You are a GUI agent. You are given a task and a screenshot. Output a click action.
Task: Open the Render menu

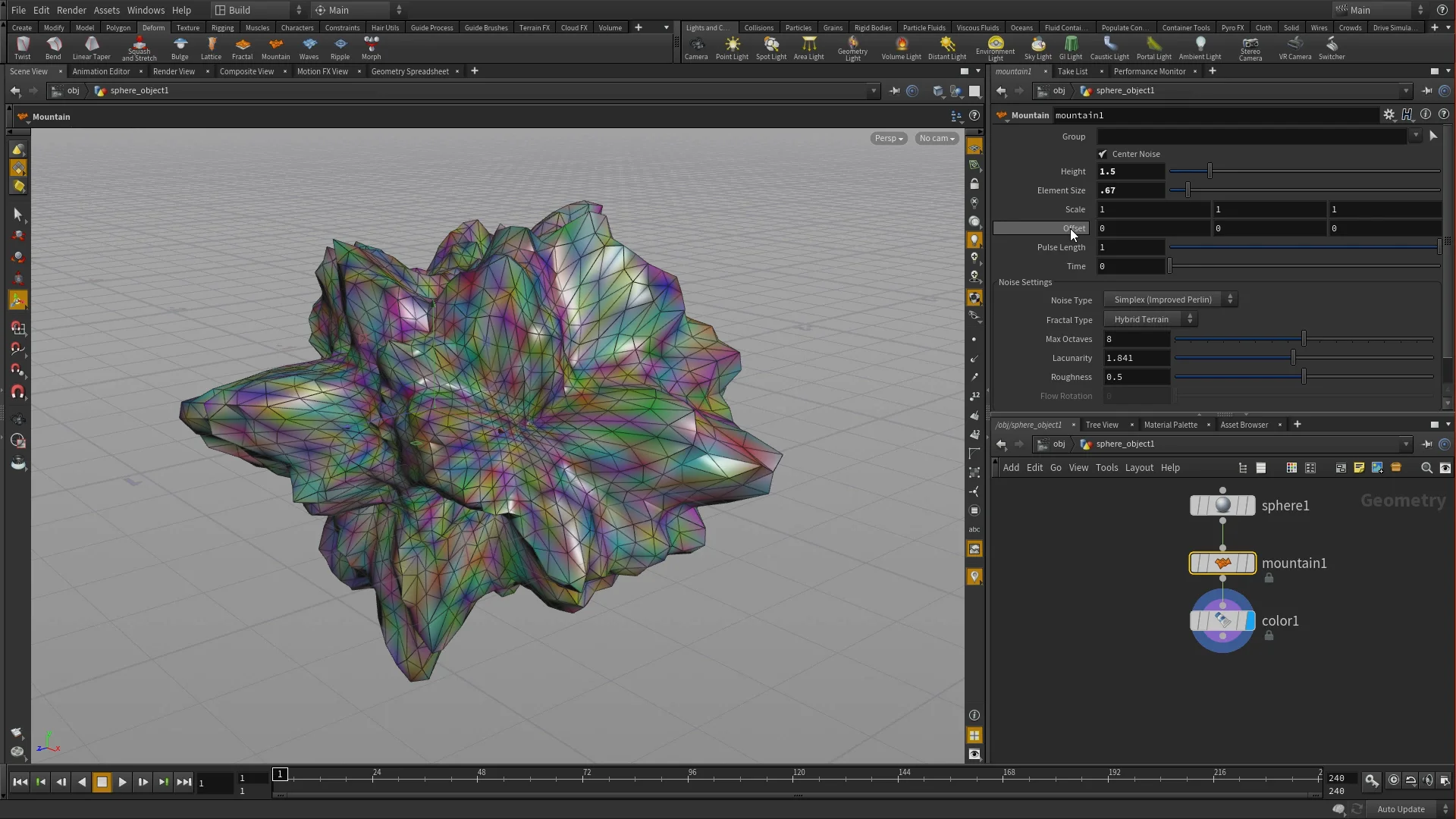pyautogui.click(x=71, y=10)
